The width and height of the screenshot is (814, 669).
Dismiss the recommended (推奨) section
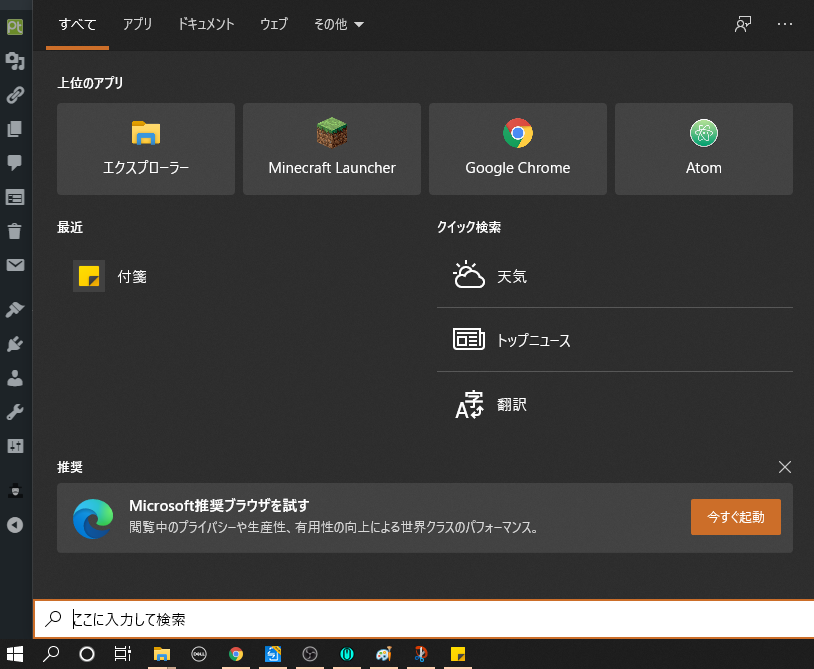785,467
